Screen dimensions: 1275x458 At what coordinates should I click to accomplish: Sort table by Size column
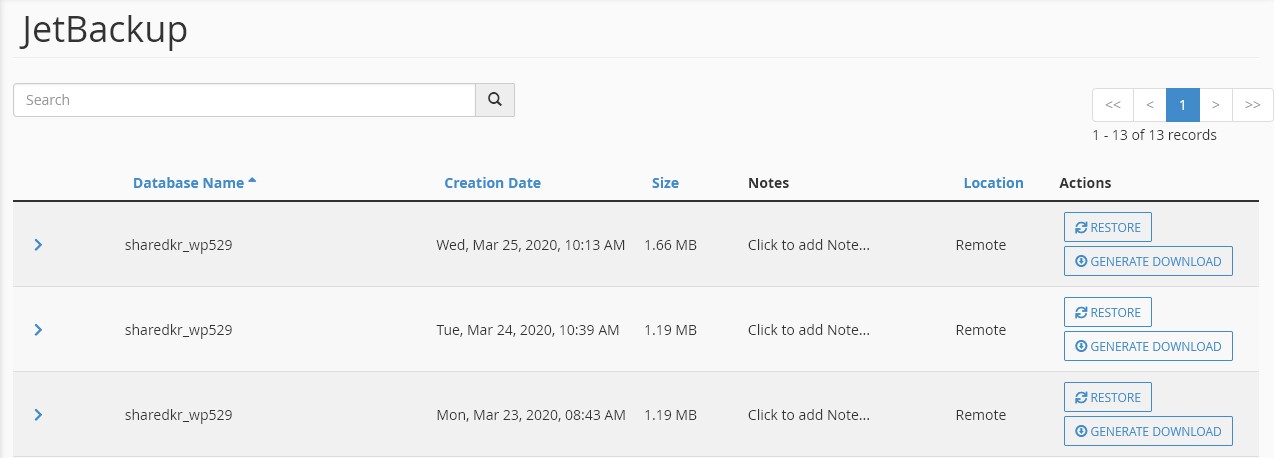[x=665, y=183]
